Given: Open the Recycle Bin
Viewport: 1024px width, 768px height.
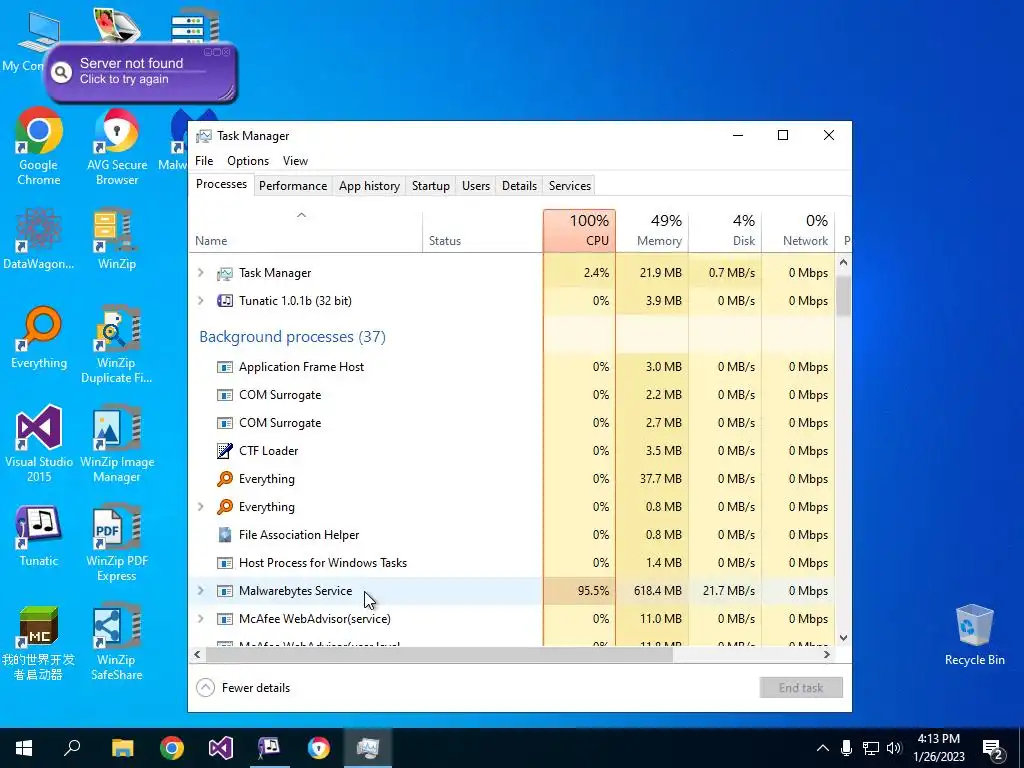Looking at the screenshot, I should [x=974, y=635].
